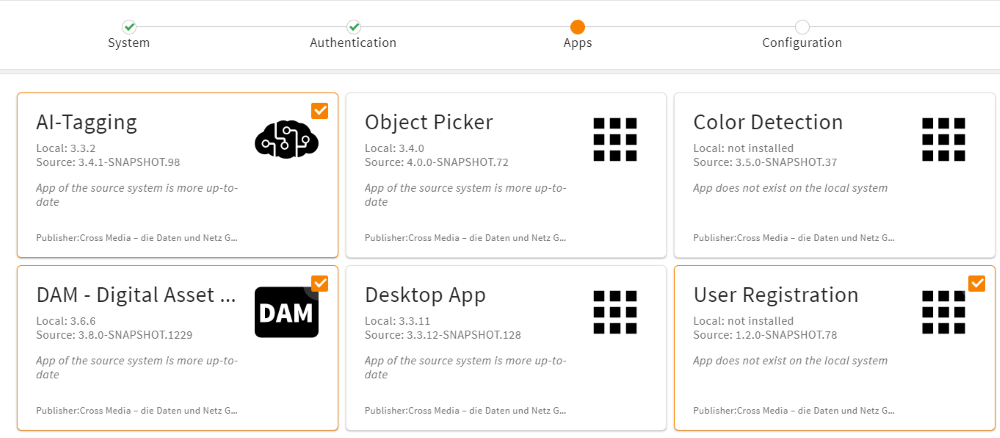
Task: Click the Object Picker grid icon
Action: [615, 139]
